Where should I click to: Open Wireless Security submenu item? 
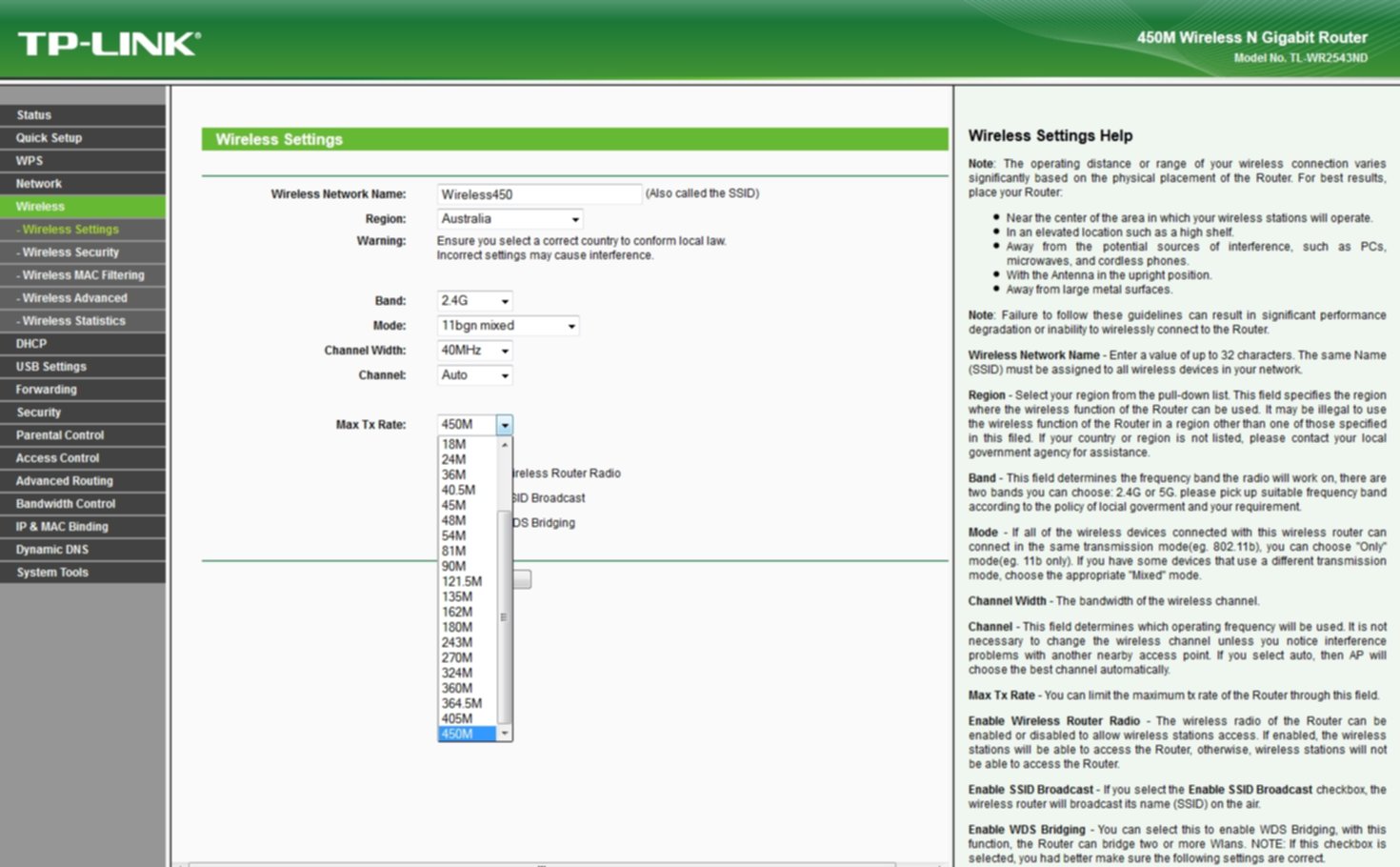coord(83,252)
